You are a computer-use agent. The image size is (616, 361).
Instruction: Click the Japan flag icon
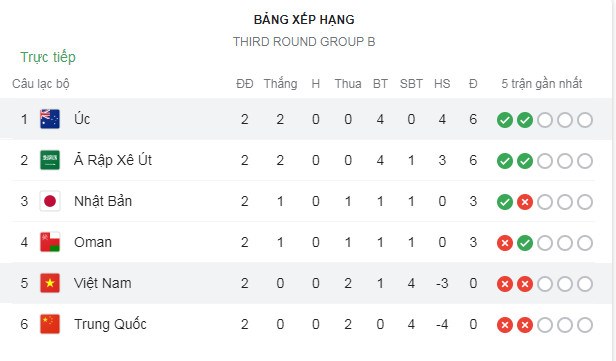50,201
